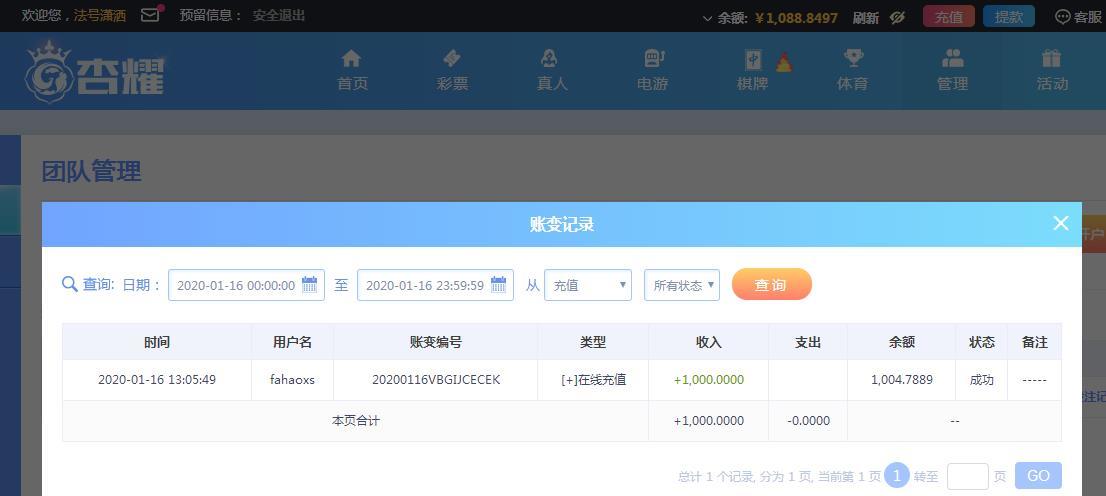
Task: Click the 首页 home icon
Action: (x=351, y=58)
